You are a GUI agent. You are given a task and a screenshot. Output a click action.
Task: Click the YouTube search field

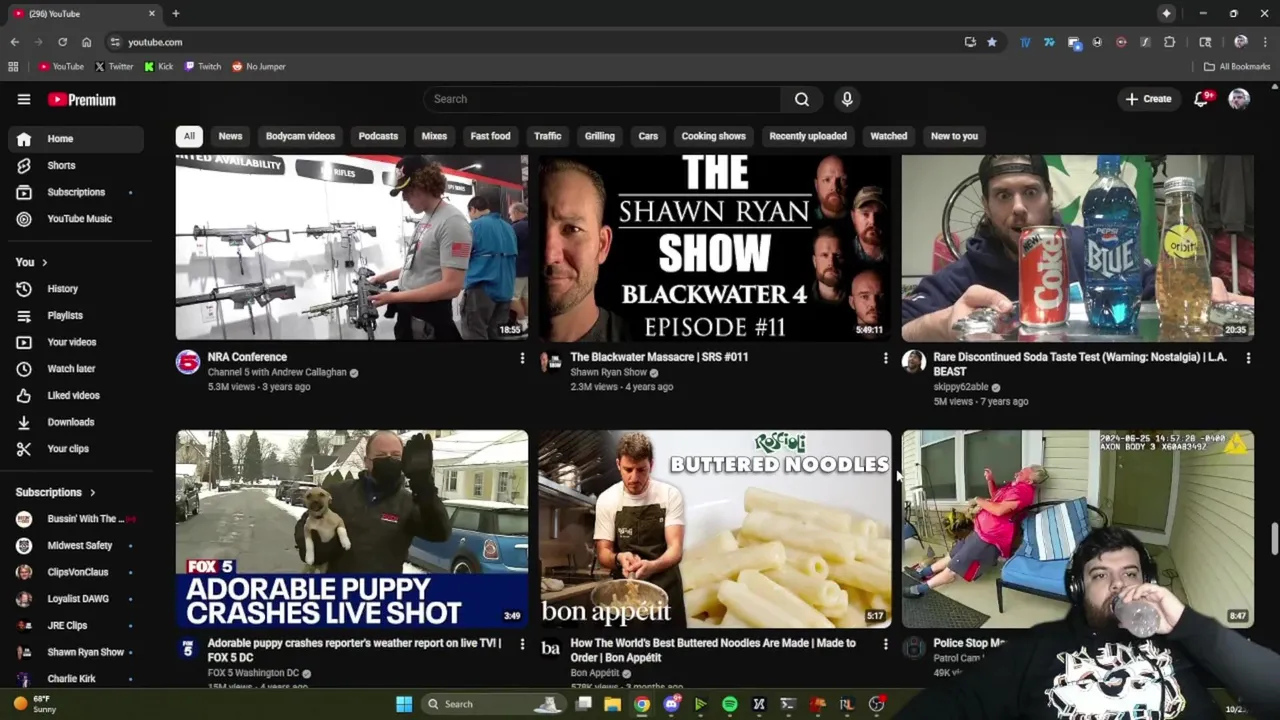602,99
